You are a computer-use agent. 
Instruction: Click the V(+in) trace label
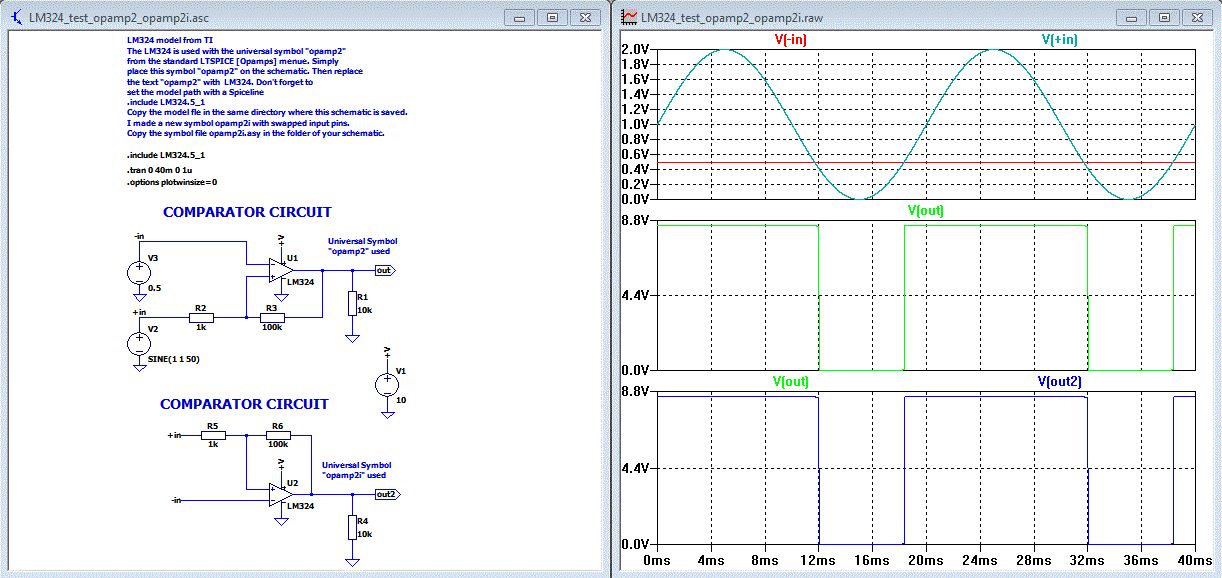click(x=1059, y=39)
